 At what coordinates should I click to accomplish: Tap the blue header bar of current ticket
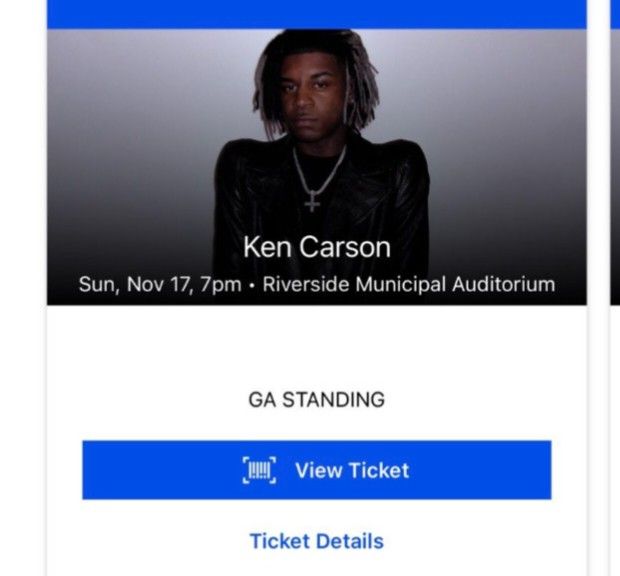pos(316,12)
